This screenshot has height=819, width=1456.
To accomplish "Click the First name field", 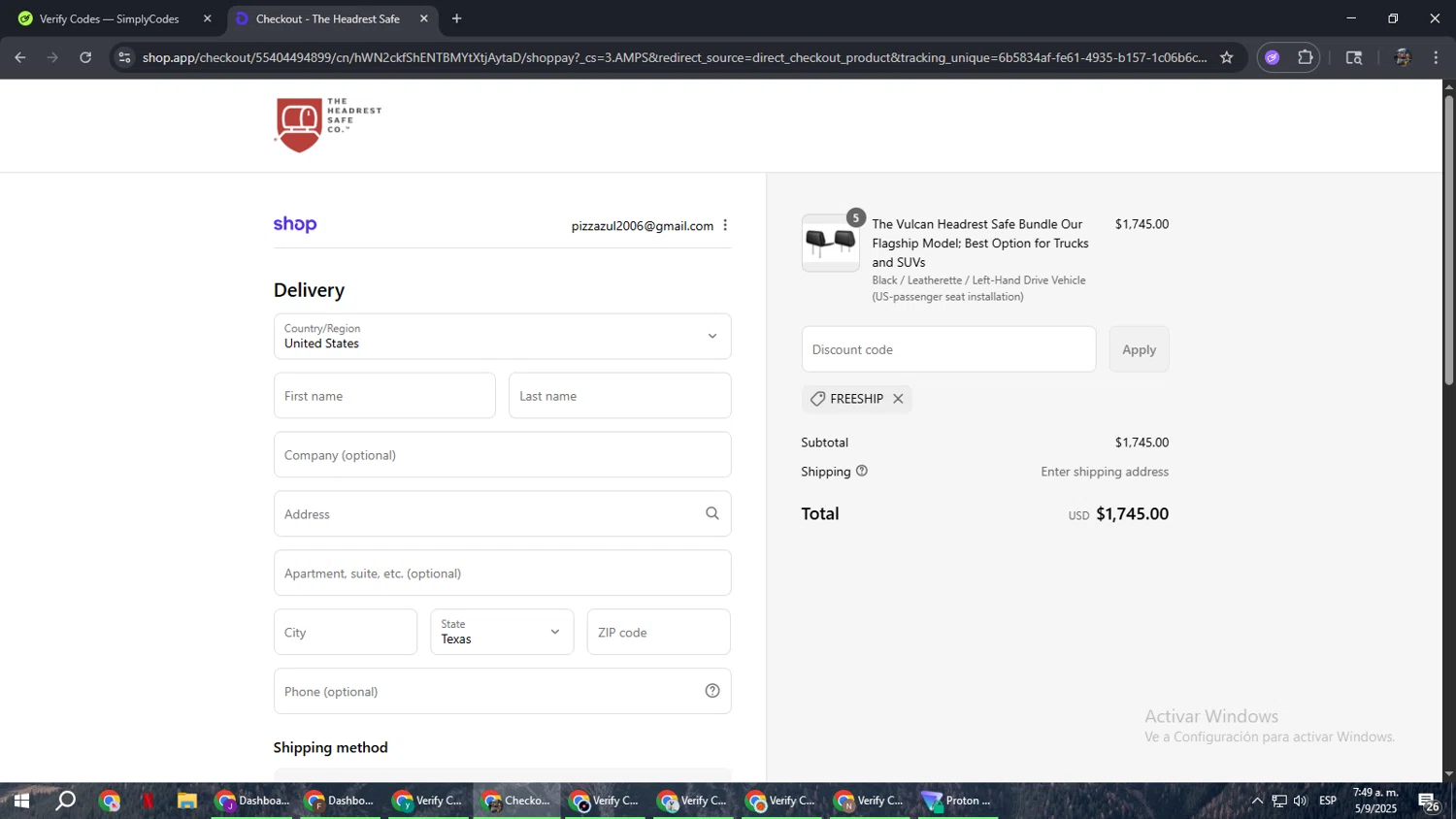I will (x=384, y=395).
